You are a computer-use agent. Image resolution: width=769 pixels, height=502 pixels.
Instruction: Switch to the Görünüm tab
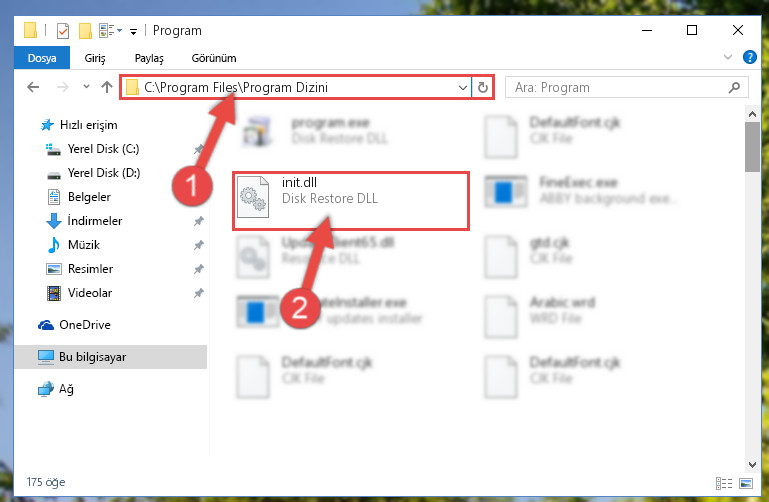(214, 58)
